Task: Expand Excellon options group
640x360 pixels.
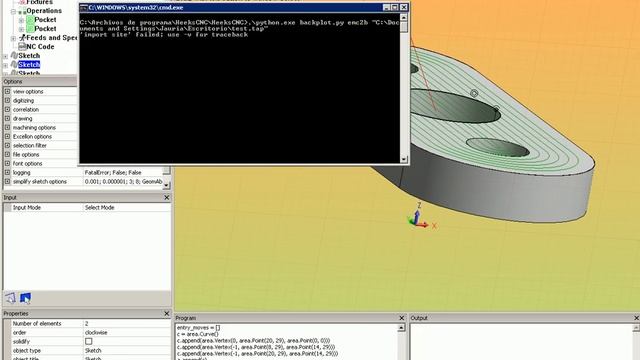Action: coord(7,136)
